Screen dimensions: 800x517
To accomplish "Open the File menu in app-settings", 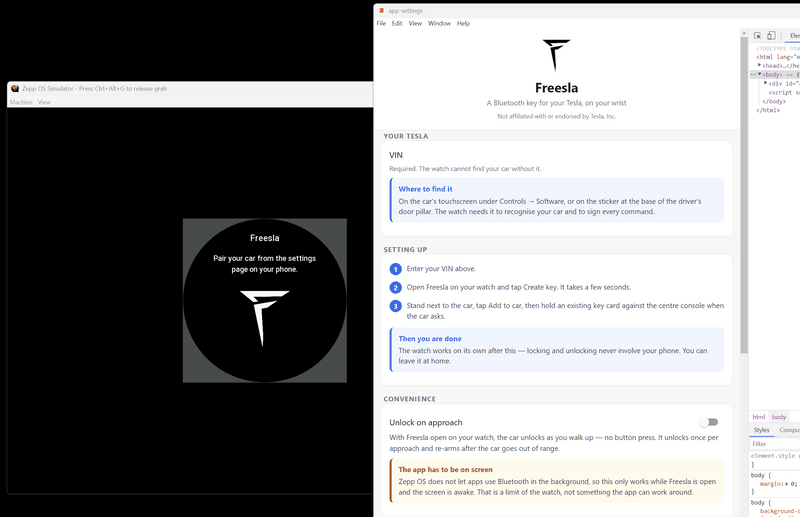I will click(x=381, y=23).
